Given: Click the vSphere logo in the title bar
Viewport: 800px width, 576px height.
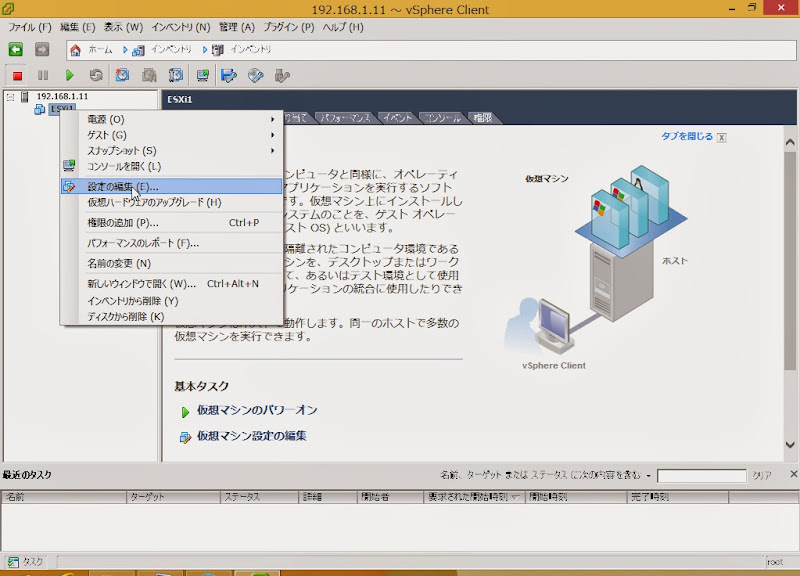Looking at the screenshot, I should click(x=8, y=8).
